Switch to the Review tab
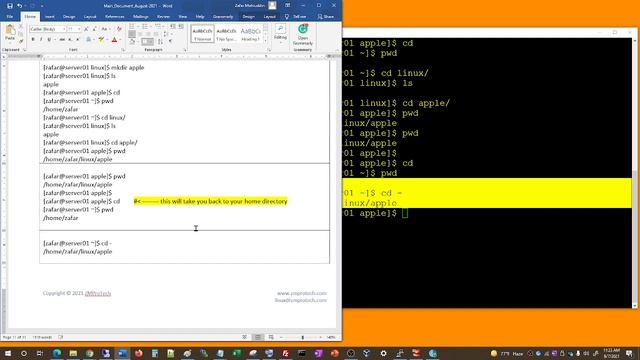The height and width of the screenshot is (360, 640). click(x=163, y=17)
